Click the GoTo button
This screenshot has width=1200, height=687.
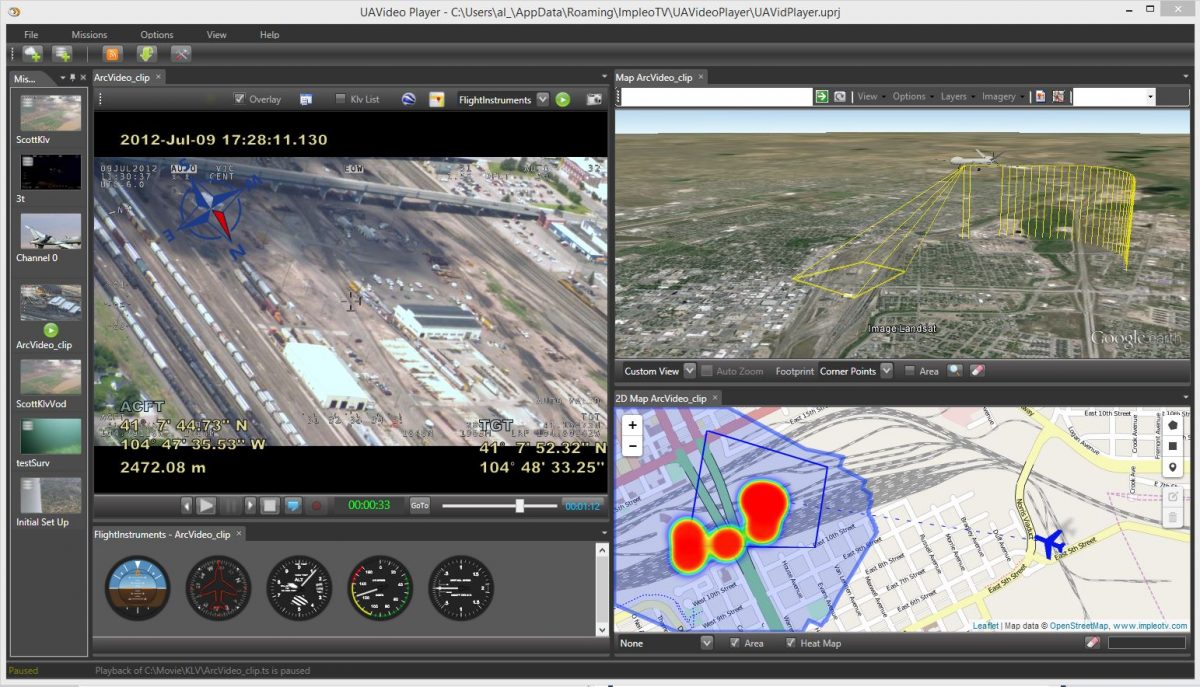click(x=420, y=506)
